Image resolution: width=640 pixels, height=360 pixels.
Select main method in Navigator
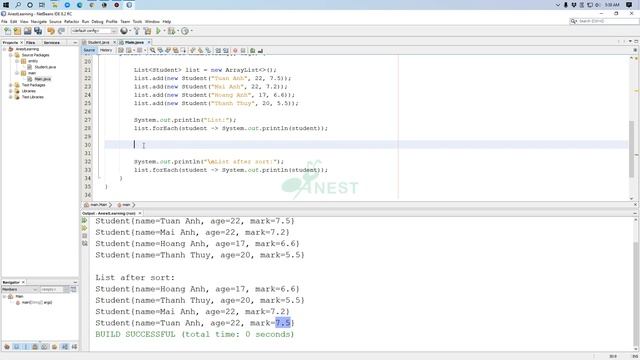(x=37, y=303)
